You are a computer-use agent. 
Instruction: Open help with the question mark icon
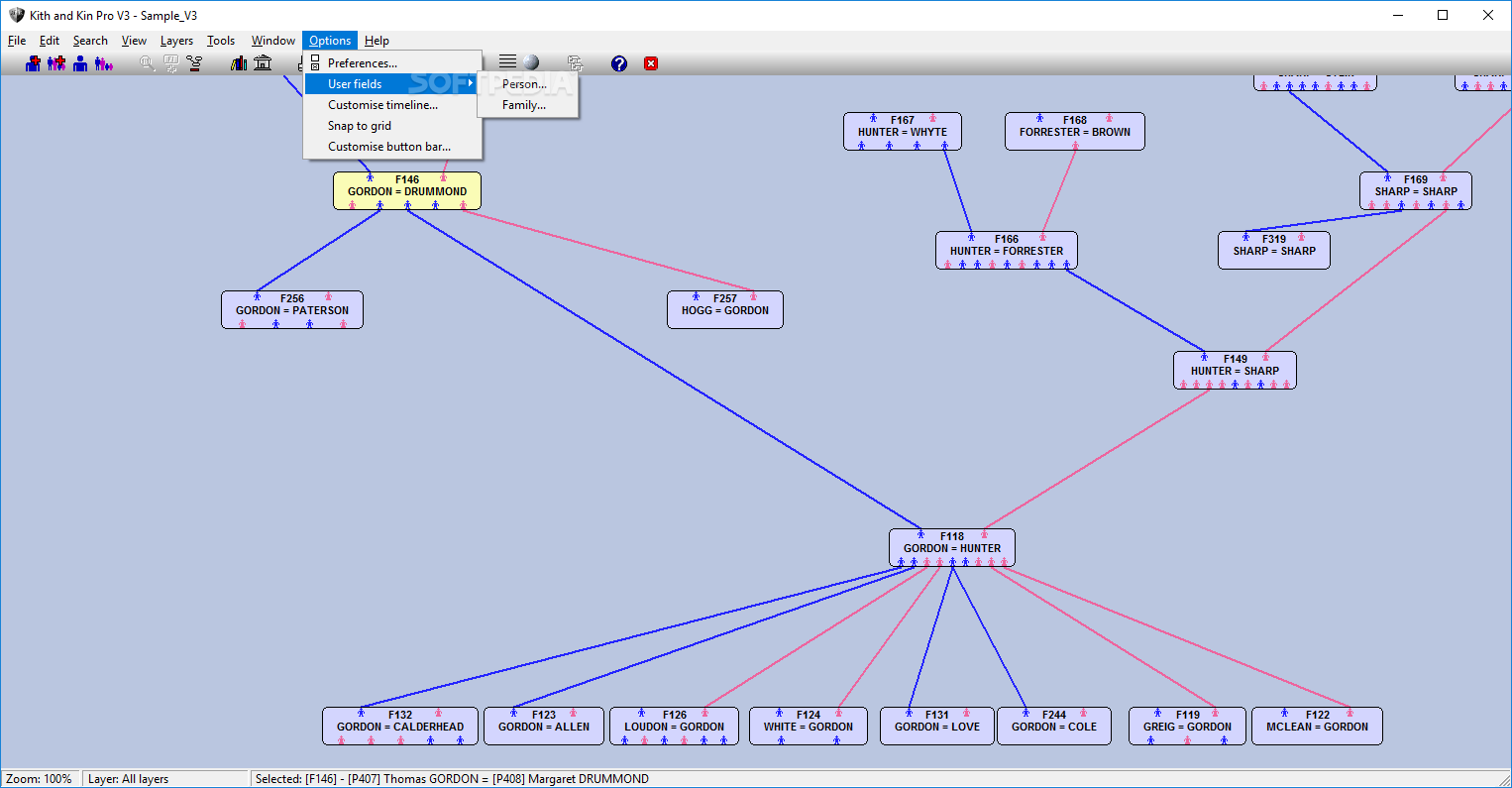click(x=619, y=63)
